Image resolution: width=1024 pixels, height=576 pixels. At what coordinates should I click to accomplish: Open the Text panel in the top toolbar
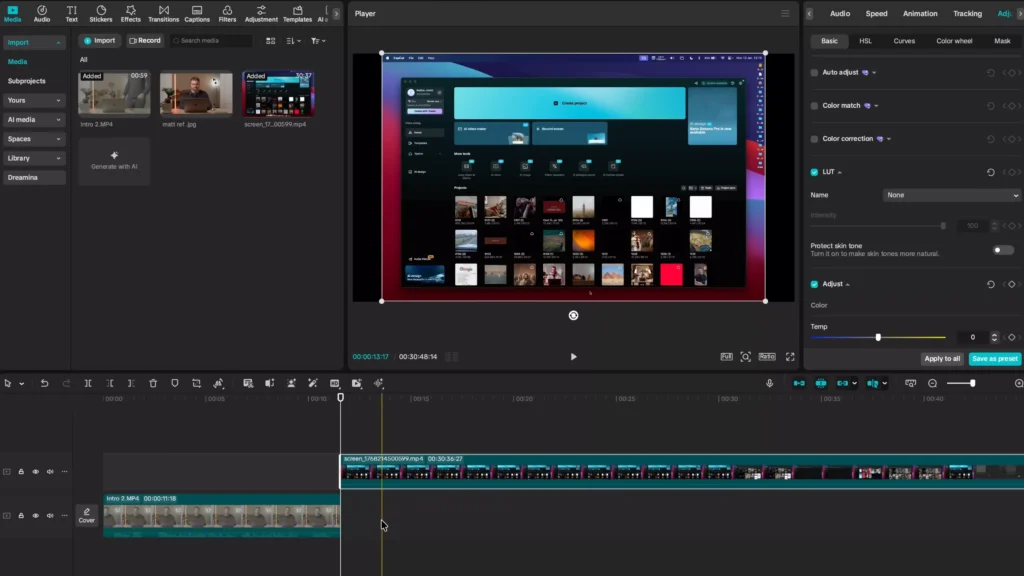[71, 13]
